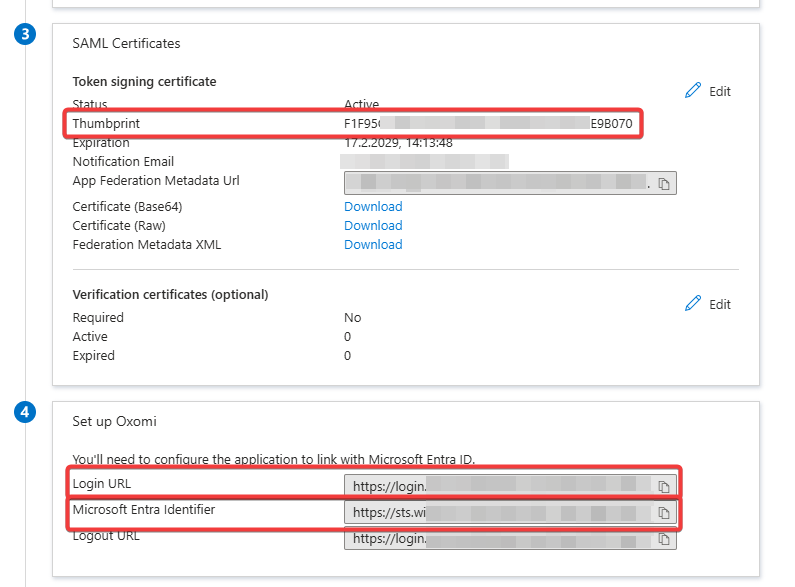This screenshot has height=587, width=795.
Task: Click the step 4 number badge
Action: pyautogui.click(x=26, y=412)
